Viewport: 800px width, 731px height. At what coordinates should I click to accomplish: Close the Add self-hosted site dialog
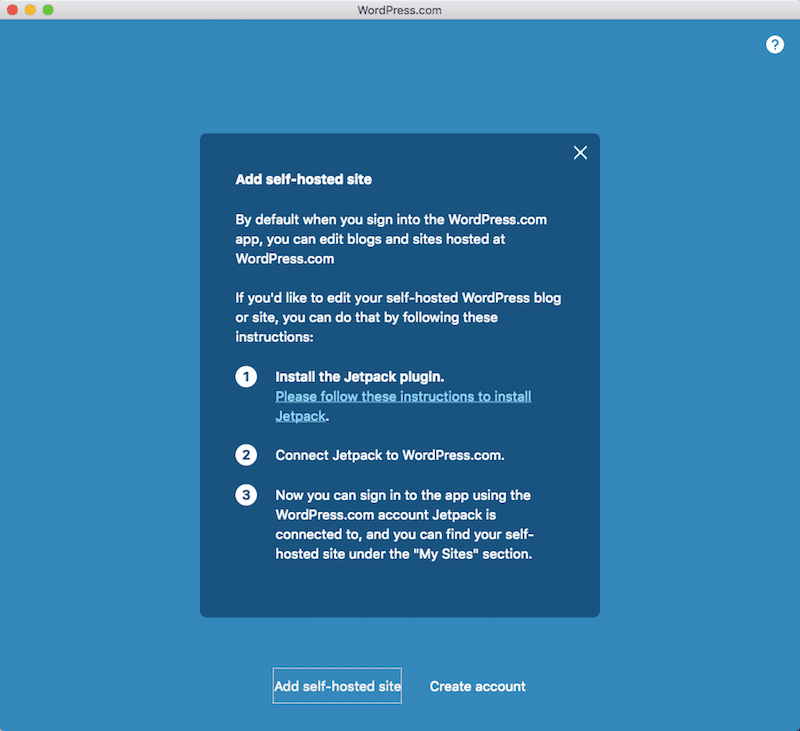point(580,153)
